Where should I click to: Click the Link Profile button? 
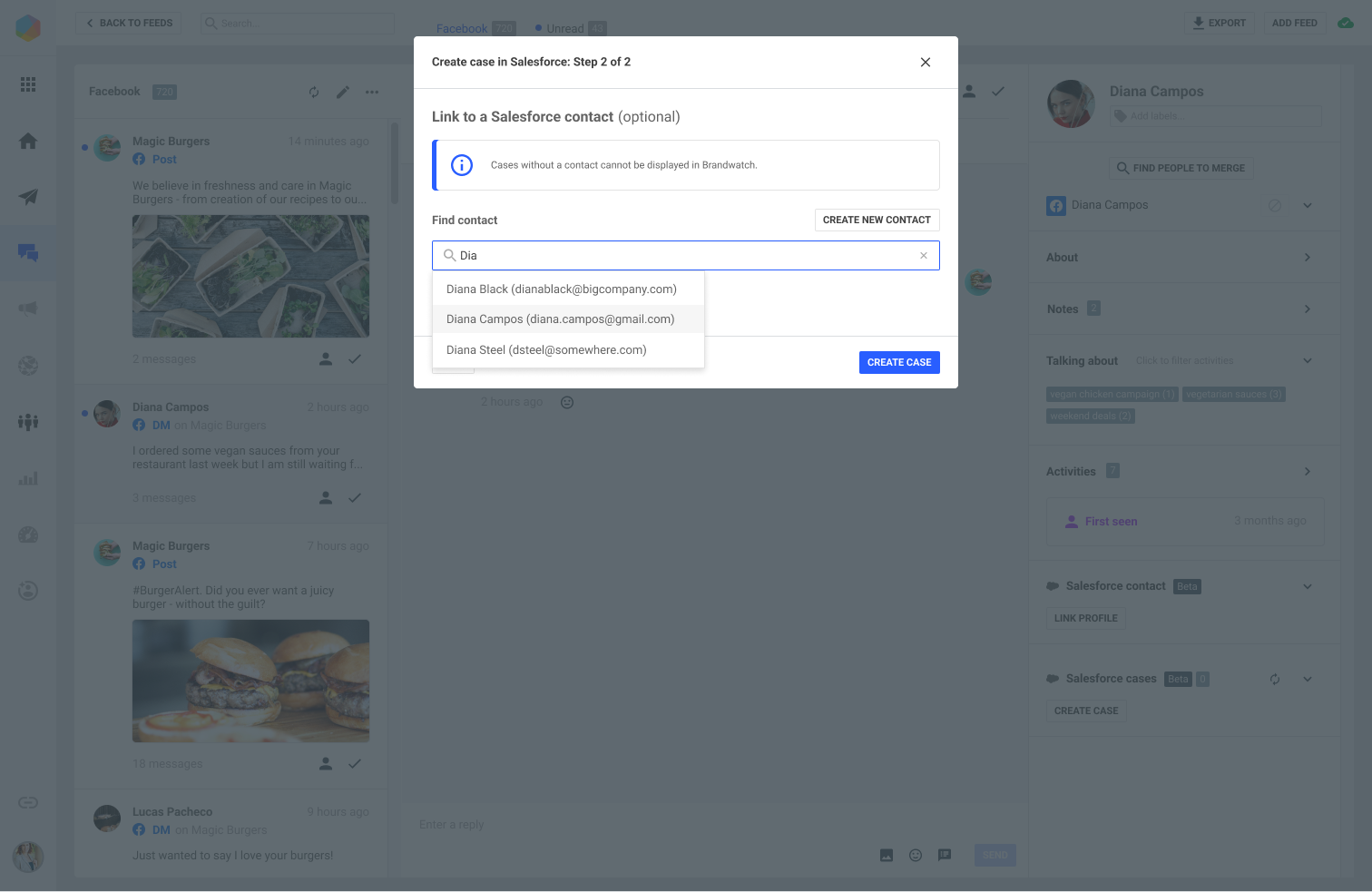(x=1086, y=619)
